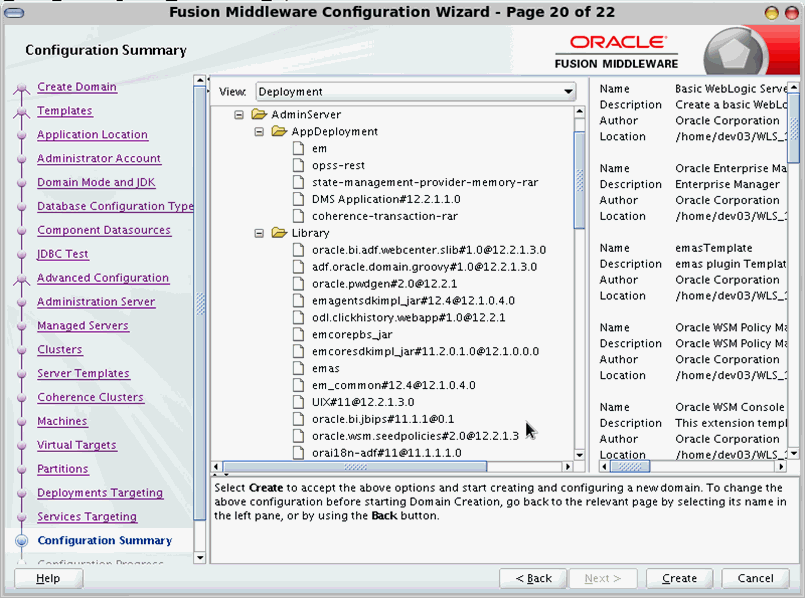Click the Configuration Summary step bullet icon
The width and height of the screenshot is (805, 598).
pos(22,541)
